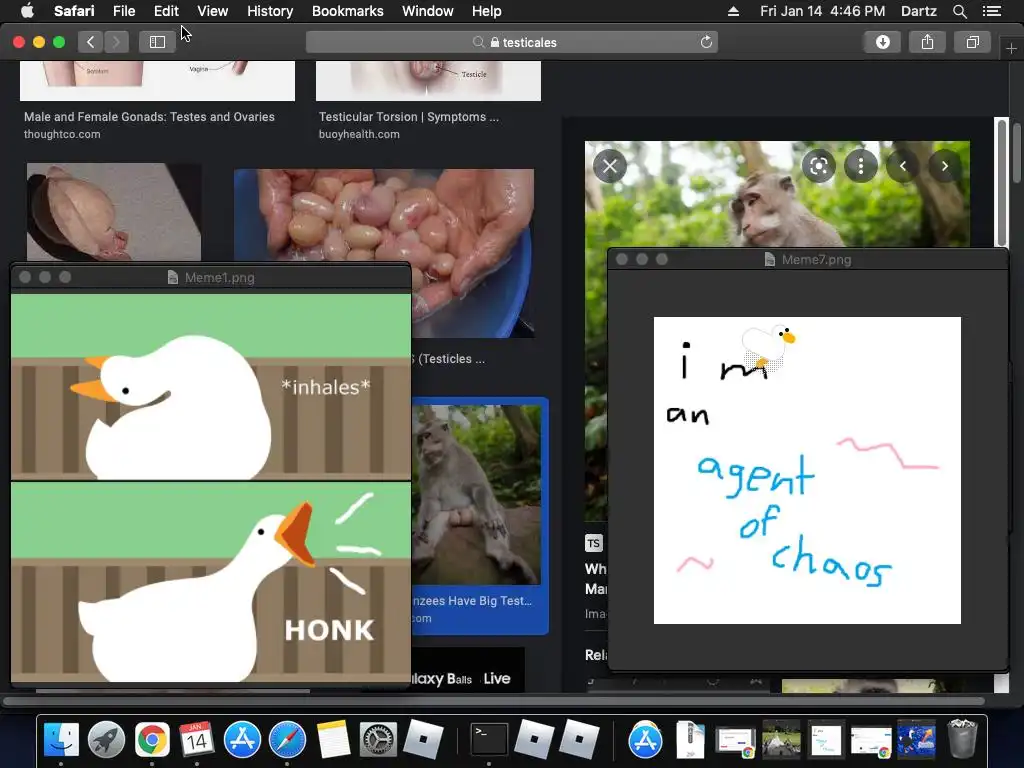This screenshot has height=768, width=1024.
Task: Click the Meme7.png document icon in title
Action: coord(770,259)
